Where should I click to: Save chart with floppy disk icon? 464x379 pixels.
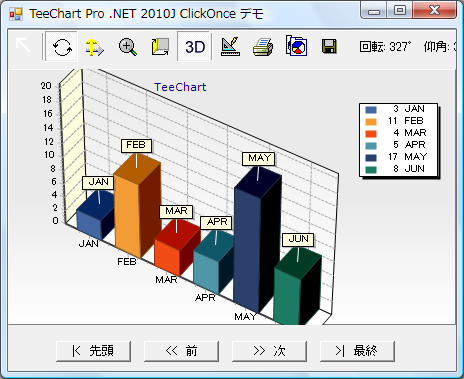[329, 47]
